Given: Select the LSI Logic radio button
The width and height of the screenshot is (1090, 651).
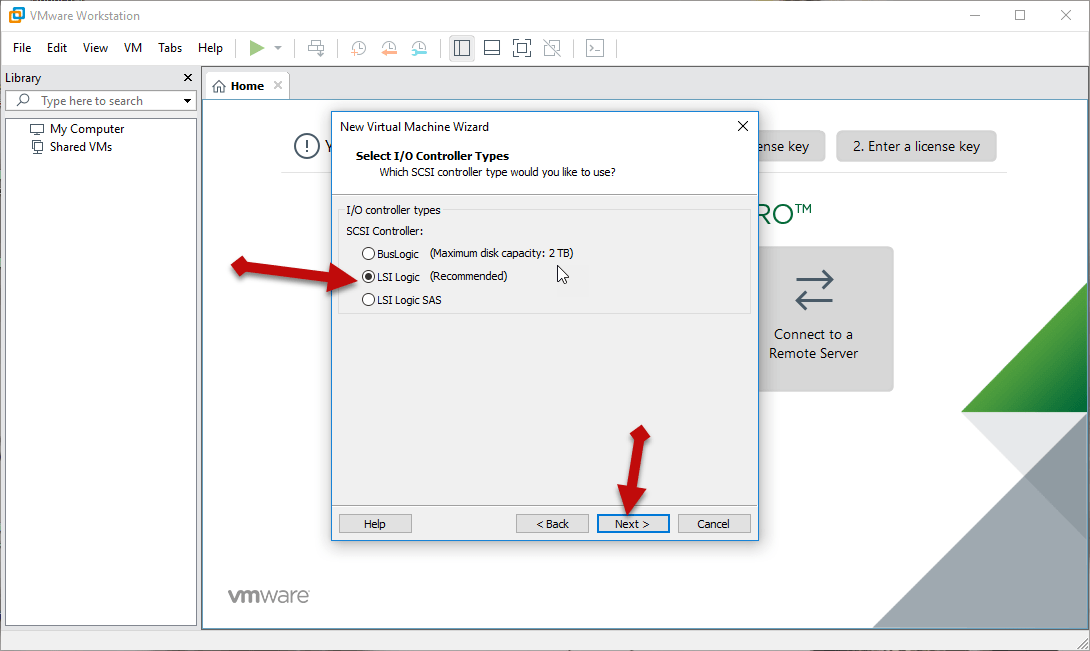Looking at the screenshot, I should tap(369, 277).
